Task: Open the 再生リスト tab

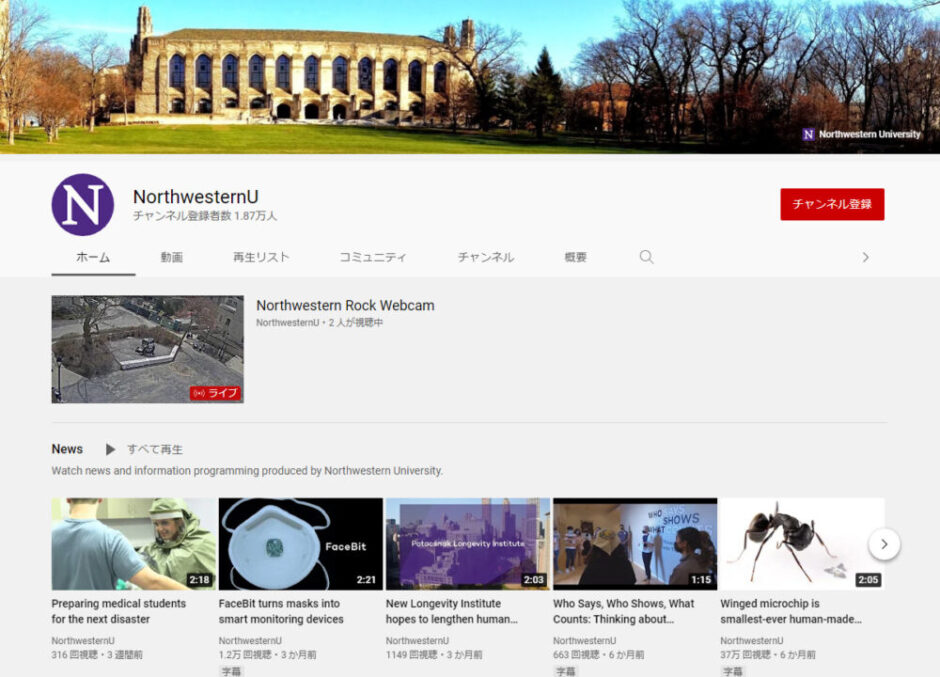Action: coord(261,257)
